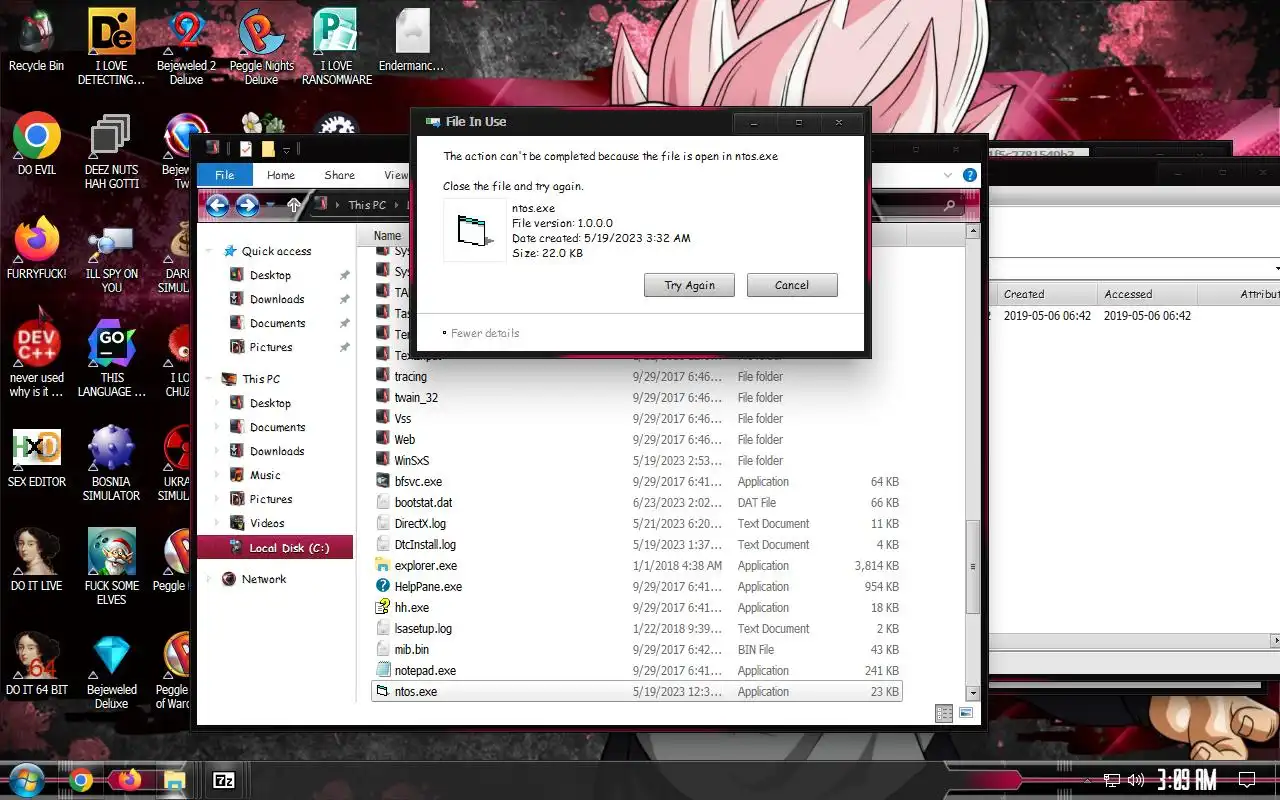Open the volume control in system tray
Image resolution: width=1280 pixels, height=800 pixels.
tap(1136, 780)
